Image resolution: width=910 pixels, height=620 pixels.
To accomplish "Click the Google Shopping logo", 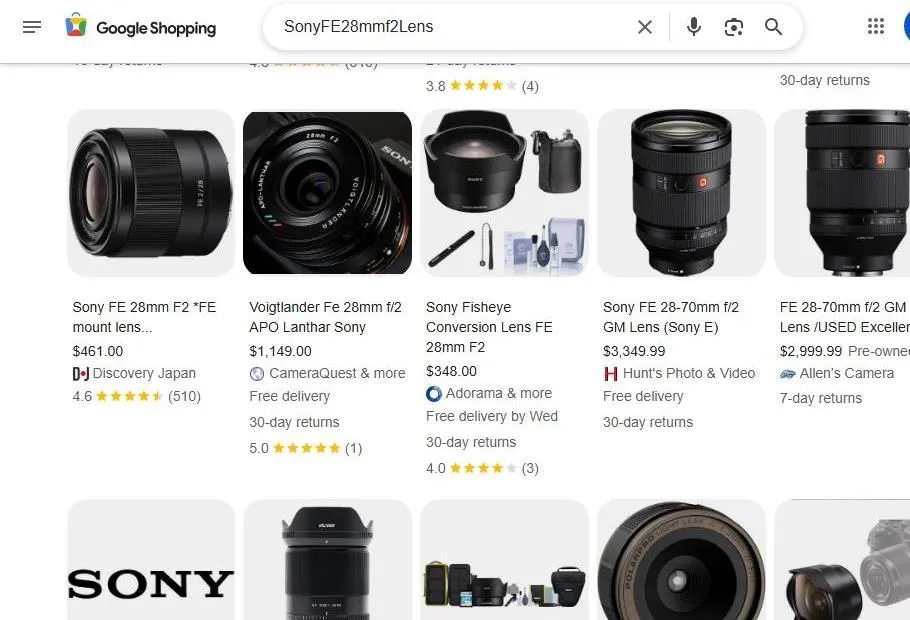I will pyautogui.click(x=140, y=27).
